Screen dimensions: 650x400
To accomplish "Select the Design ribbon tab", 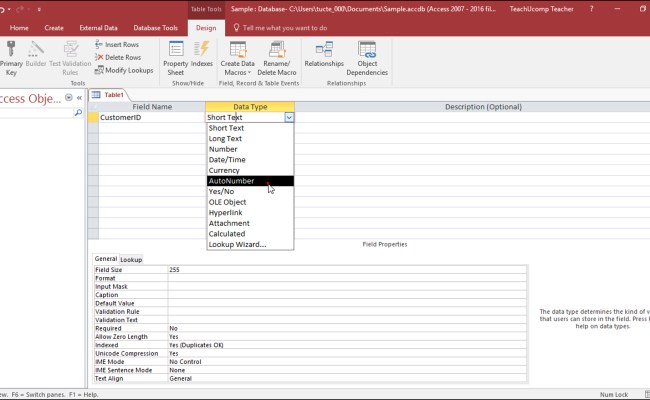I will click(x=206, y=28).
